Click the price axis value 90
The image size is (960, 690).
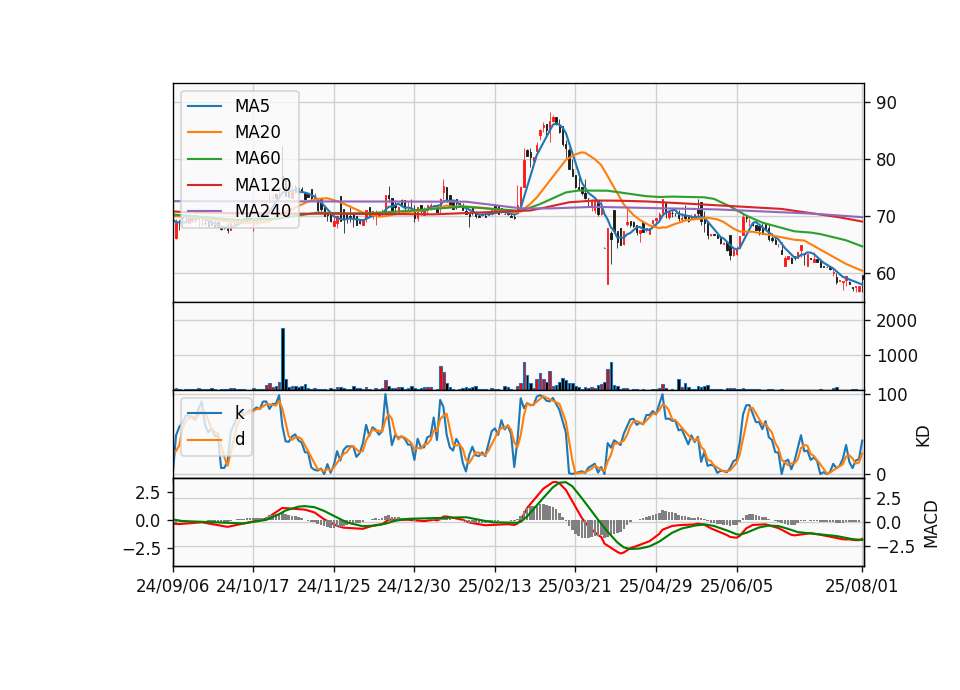pos(886,103)
